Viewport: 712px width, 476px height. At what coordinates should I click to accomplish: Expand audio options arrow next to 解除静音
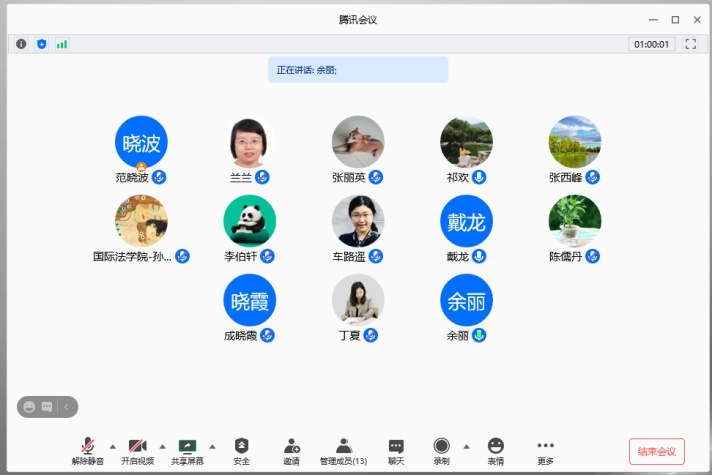[113, 447]
